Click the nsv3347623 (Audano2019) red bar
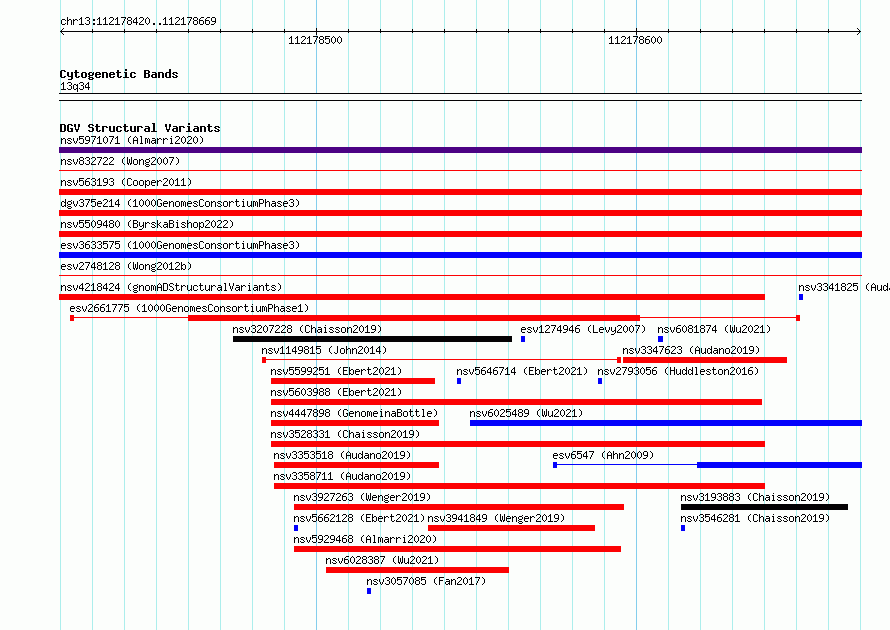 click(705, 360)
